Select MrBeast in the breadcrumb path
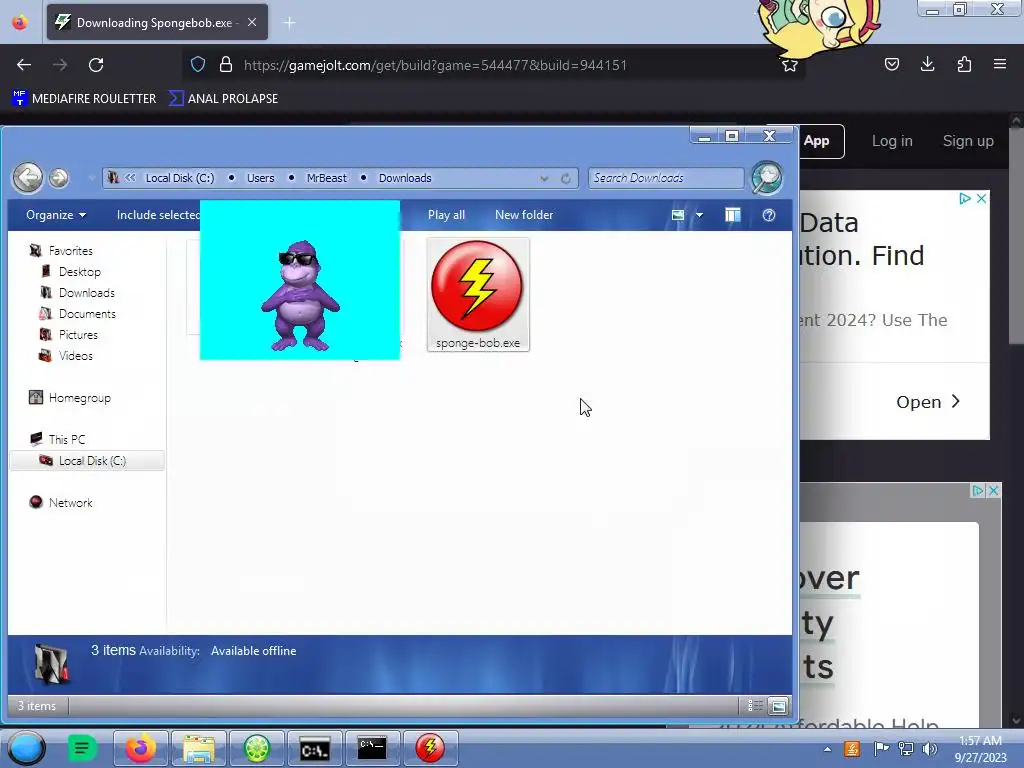Image resolution: width=1024 pixels, height=768 pixels. (327, 178)
